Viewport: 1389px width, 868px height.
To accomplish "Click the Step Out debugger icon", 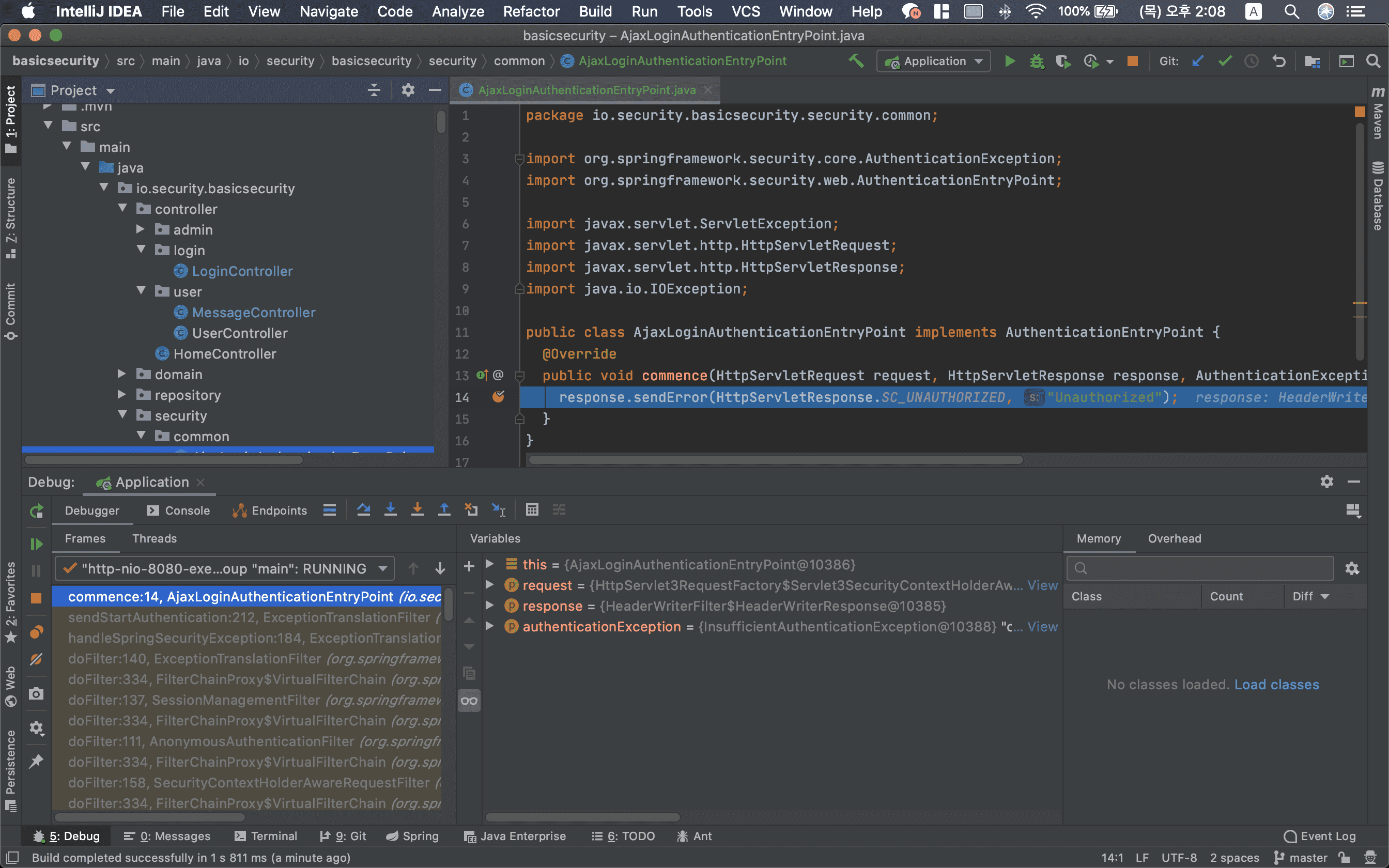I will click(444, 510).
